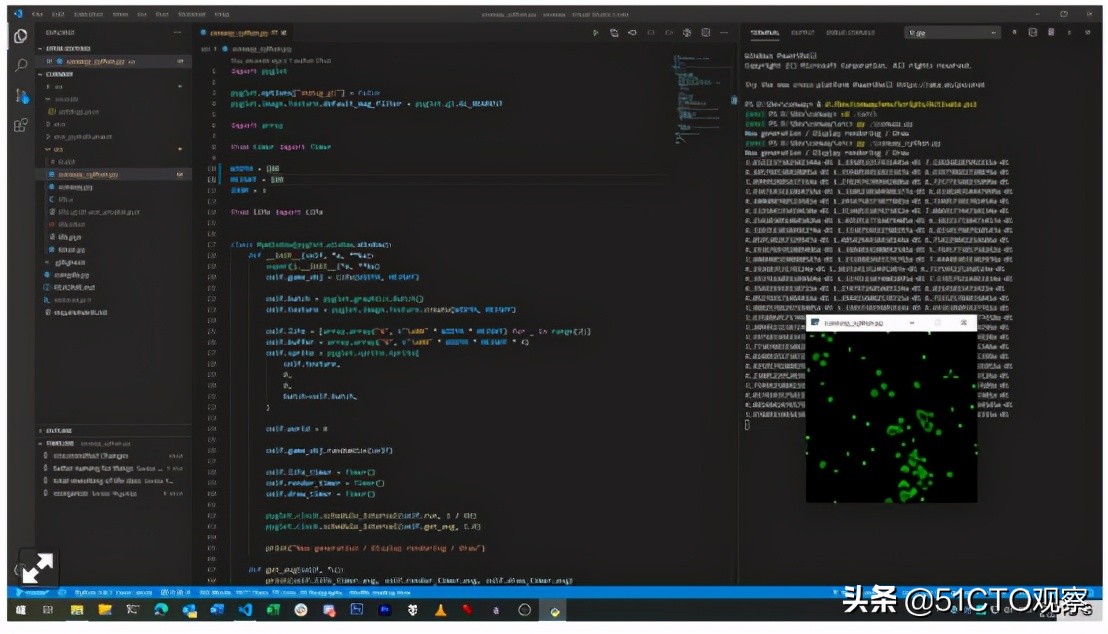Open the Python app icon on taskbar

tap(554, 611)
